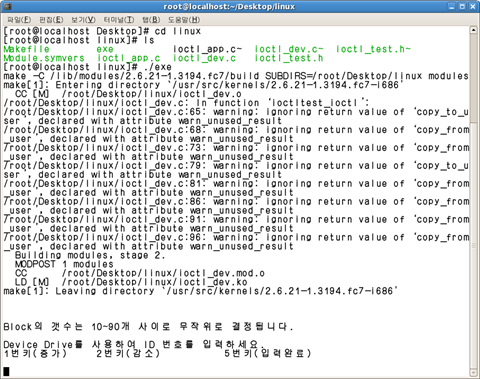Click 'CC [M]' ioctl_dev.o line
This screenshot has width=480, height=379.
128,94
